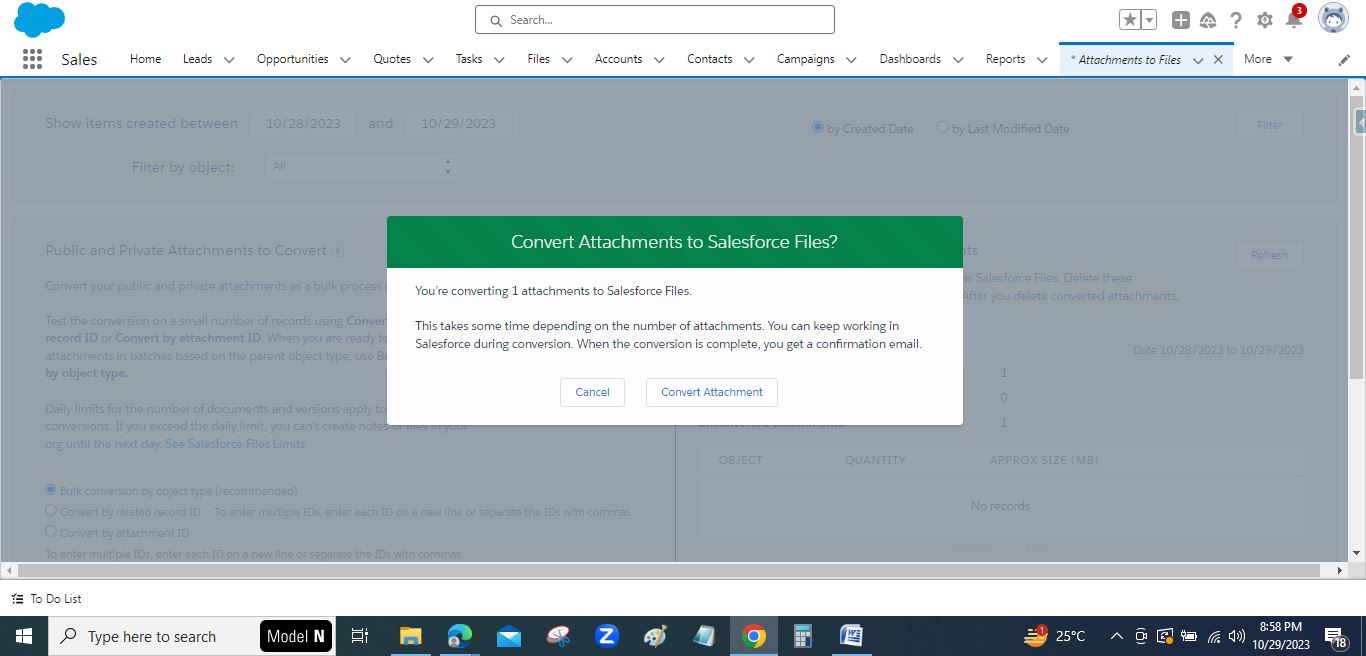Image resolution: width=1366 pixels, height=656 pixels.
Task: Expand the Campaigns menu chevron
Action: (x=851, y=60)
